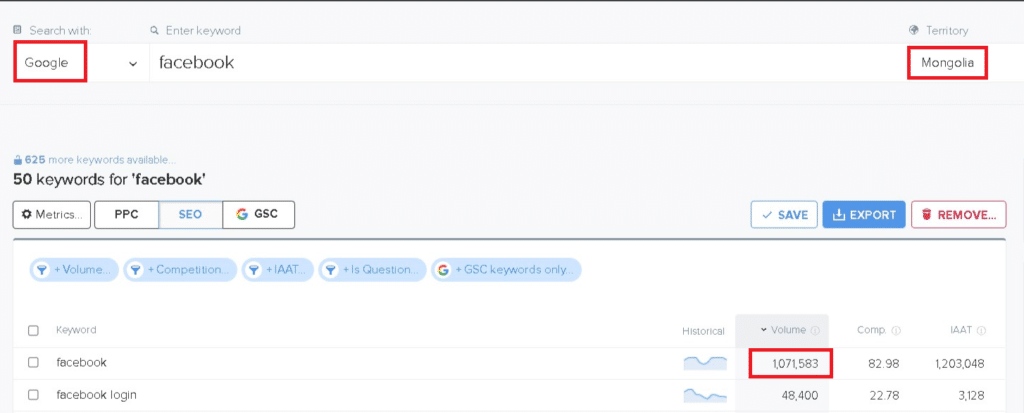Switch to the PPC tab
Screen dimensions: 1024x413
coord(127,215)
